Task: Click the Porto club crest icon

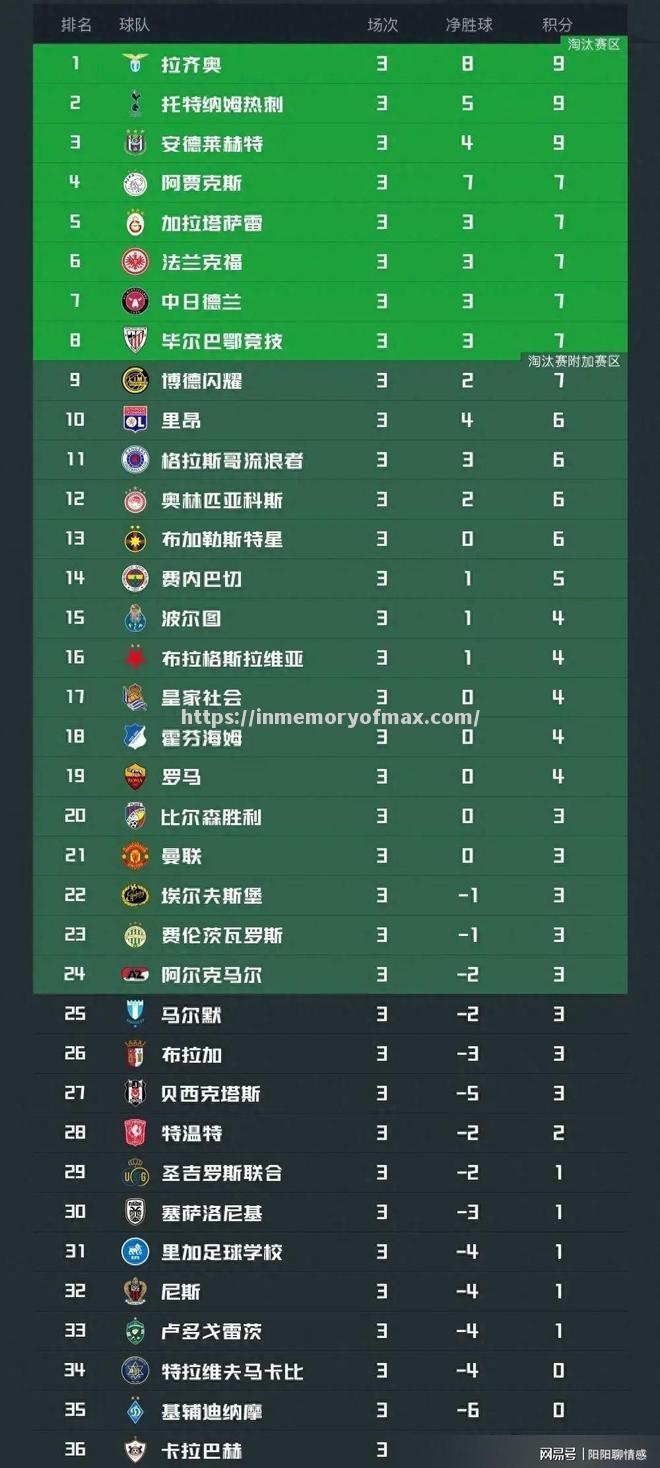Action: [x=134, y=618]
